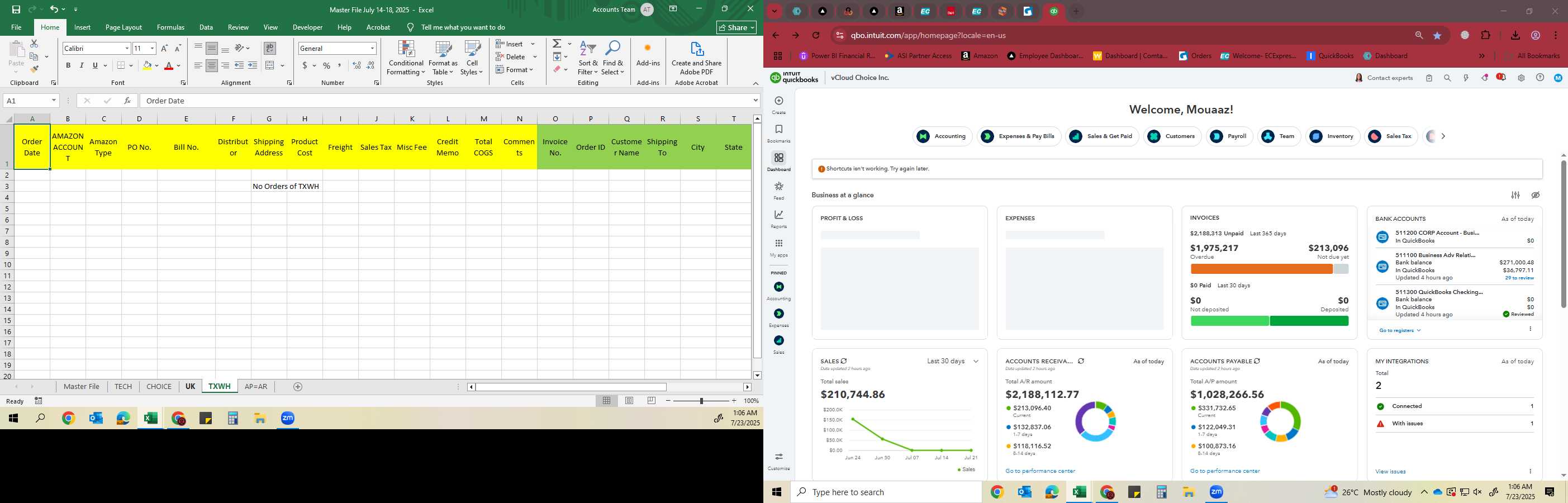The height and width of the screenshot is (503, 1568).
Task: Toggle Center alignment in Excel ribbon
Action: point(212,65)
